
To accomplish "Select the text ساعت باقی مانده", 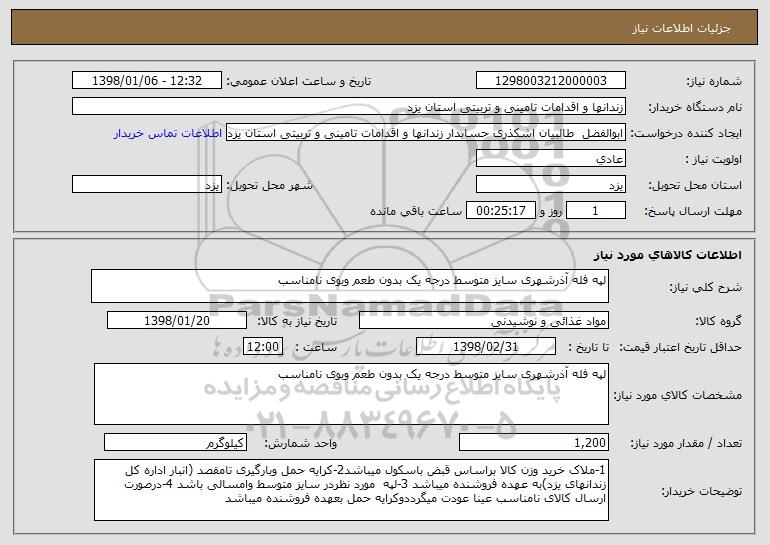I will coord(416,211).
